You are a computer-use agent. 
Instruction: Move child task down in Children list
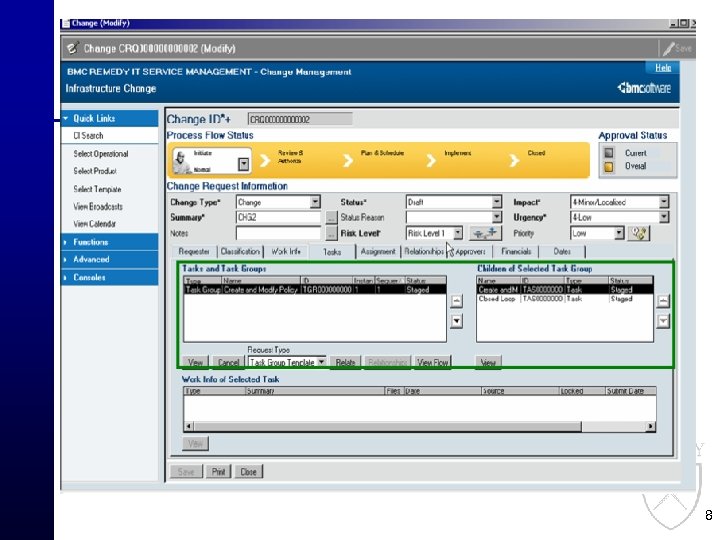tap(663, 321)
